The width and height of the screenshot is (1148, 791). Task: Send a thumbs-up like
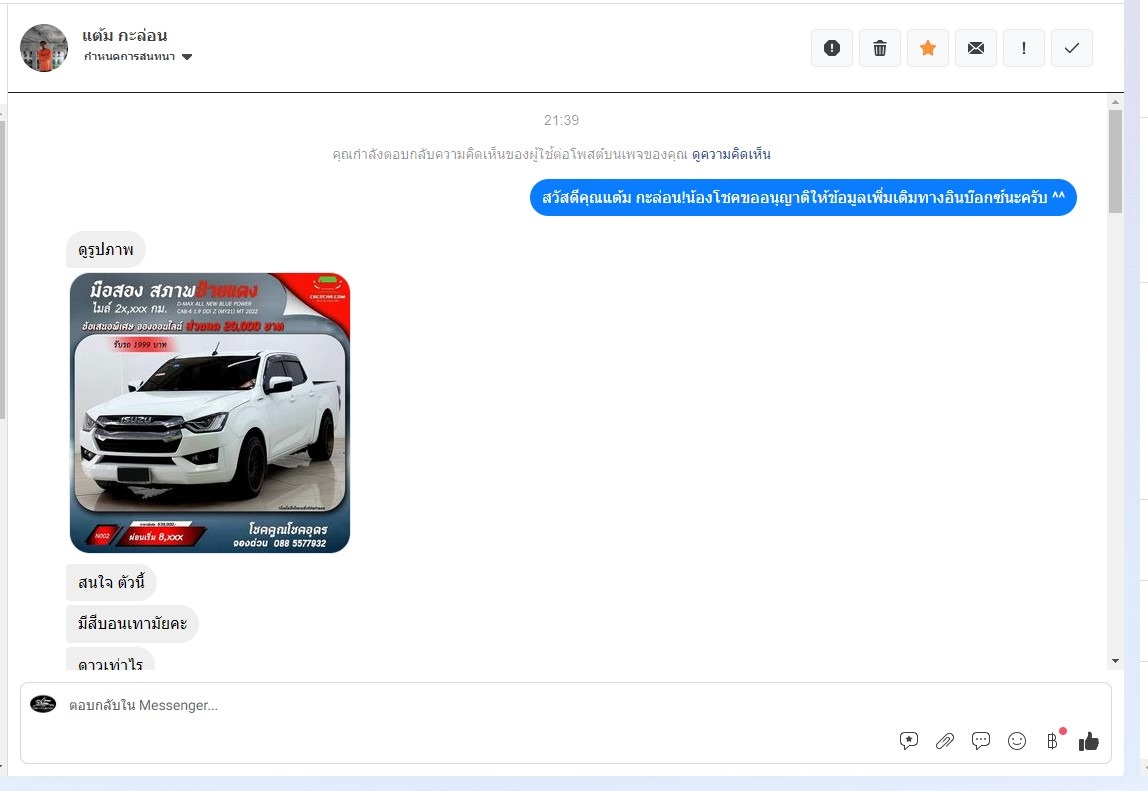[x=1089, y=741]
